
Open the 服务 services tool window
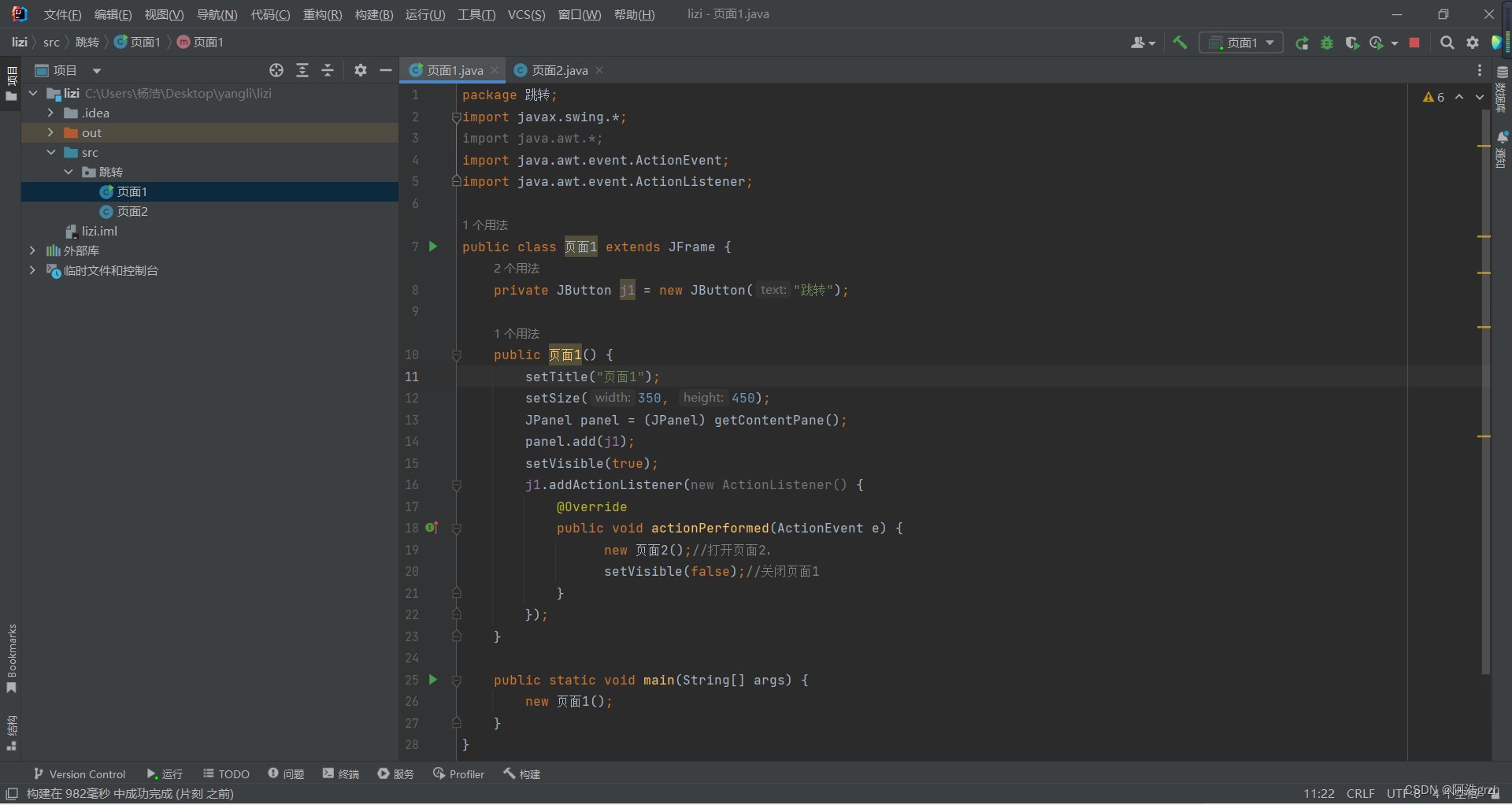(396, 774)
